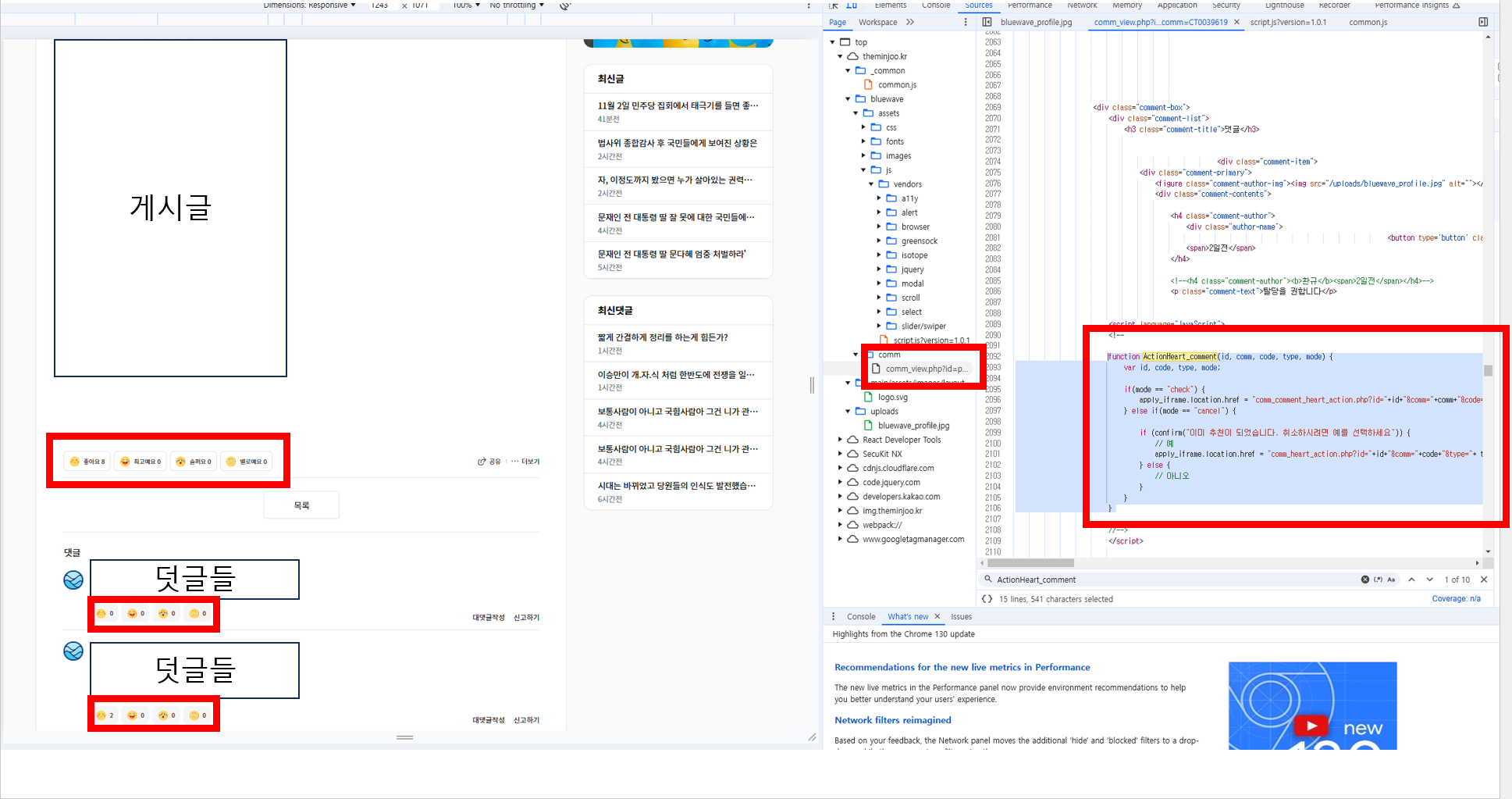This screenshot has height=799, width=1512.
Task: Open the No throttling dropdown
Action: tap(516, 5)
